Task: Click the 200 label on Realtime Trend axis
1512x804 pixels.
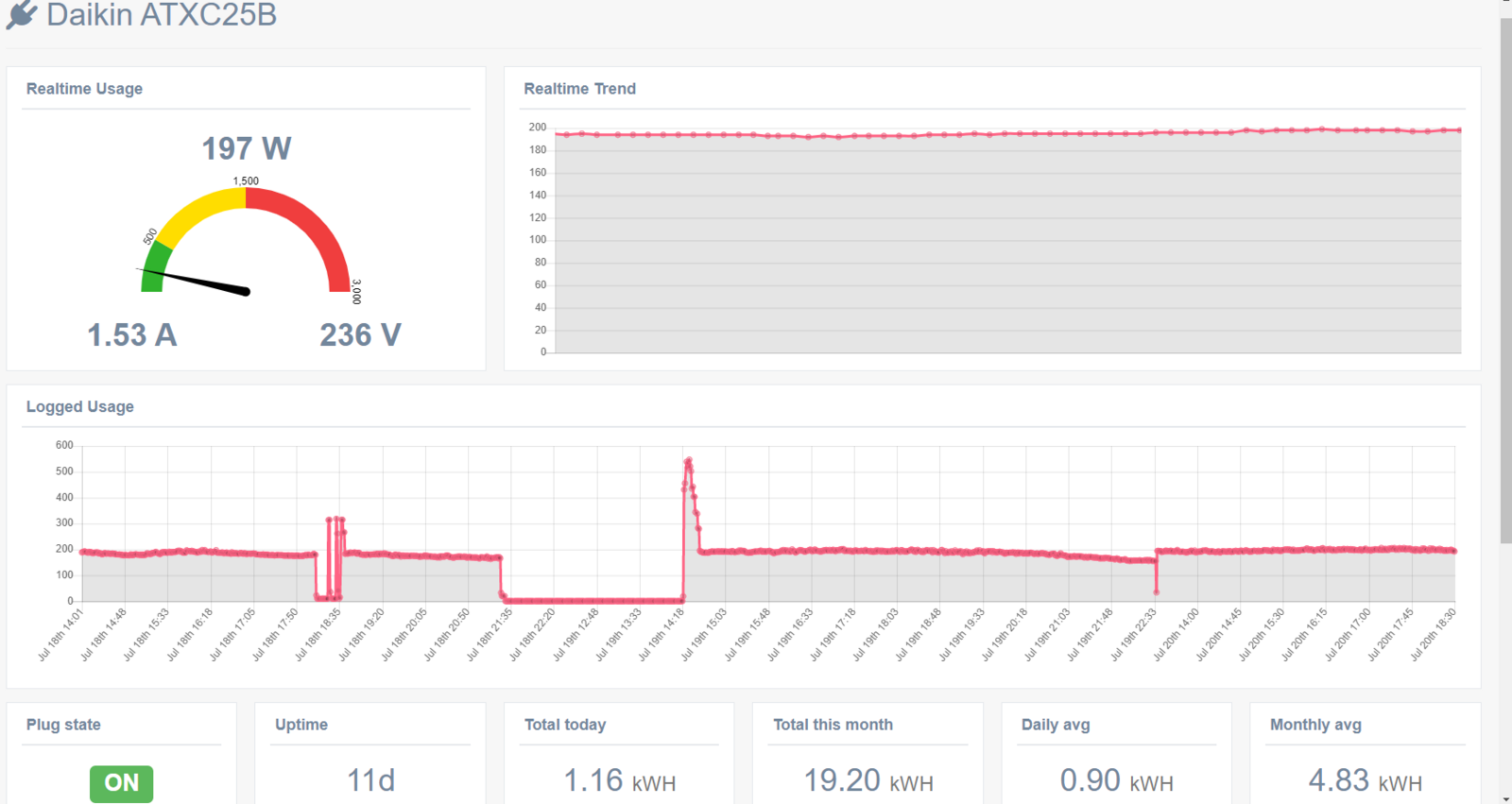Action: 538,127
